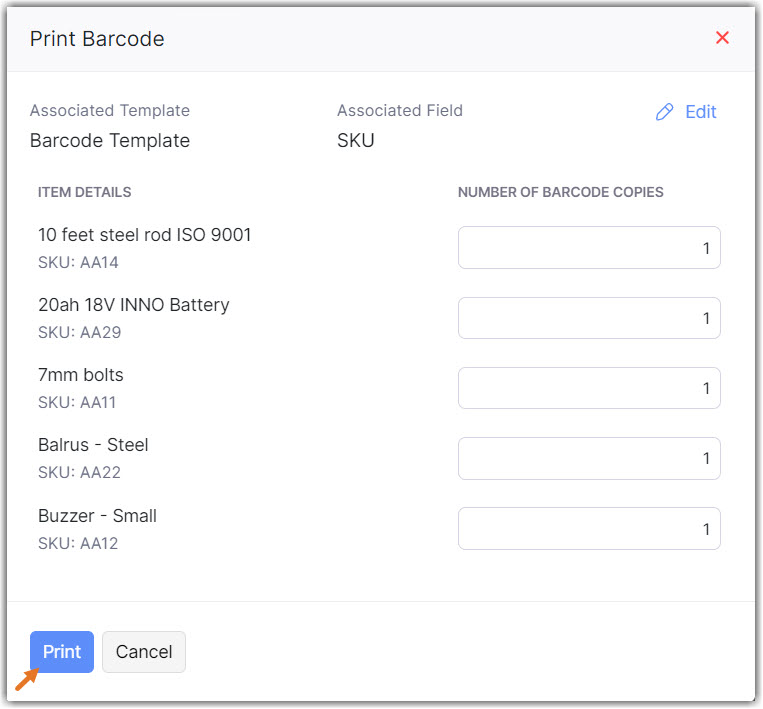Close the Print Barcode dialog

coord(722,38)
